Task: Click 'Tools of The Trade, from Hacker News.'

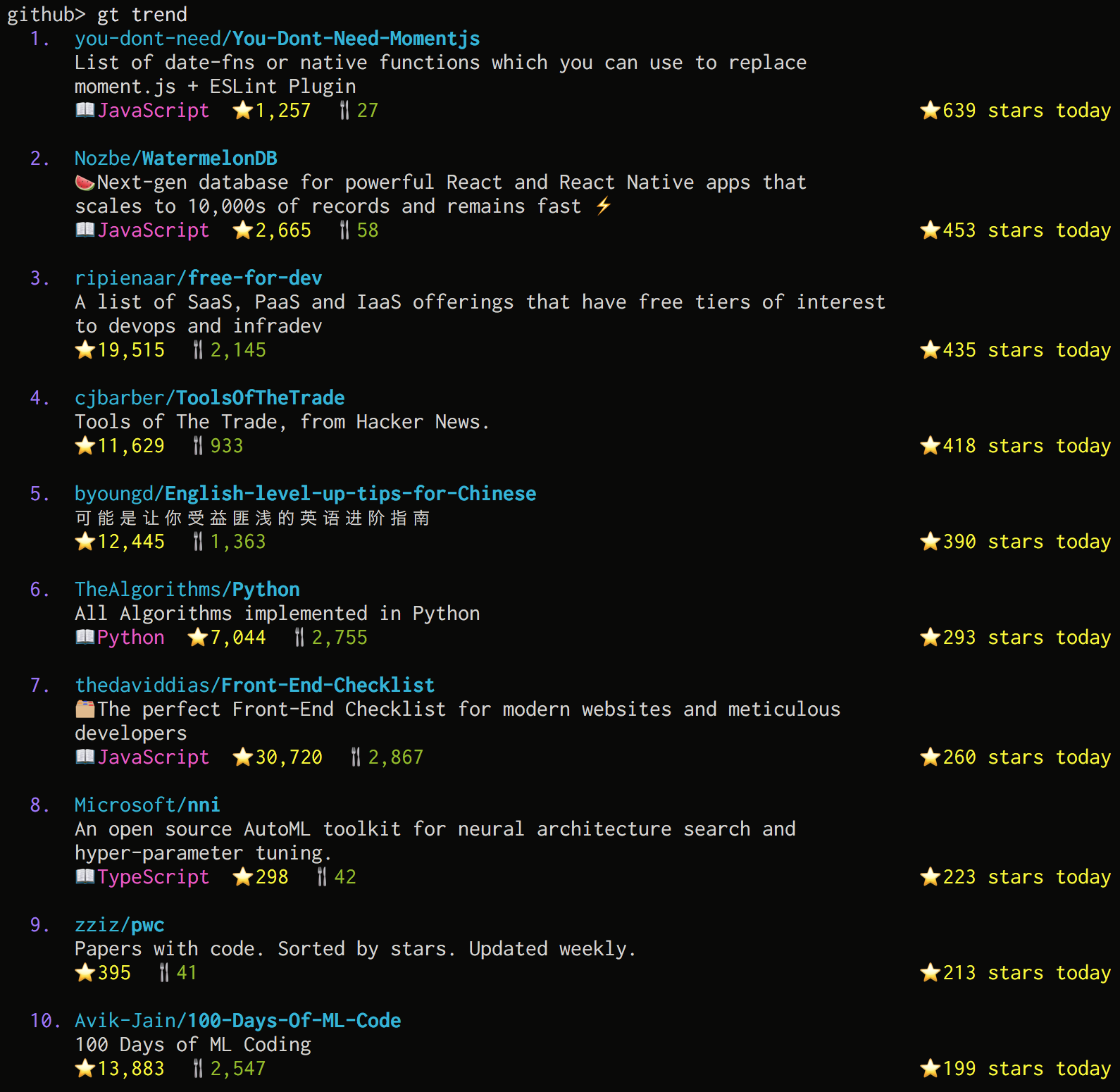Action: (282, 422)
